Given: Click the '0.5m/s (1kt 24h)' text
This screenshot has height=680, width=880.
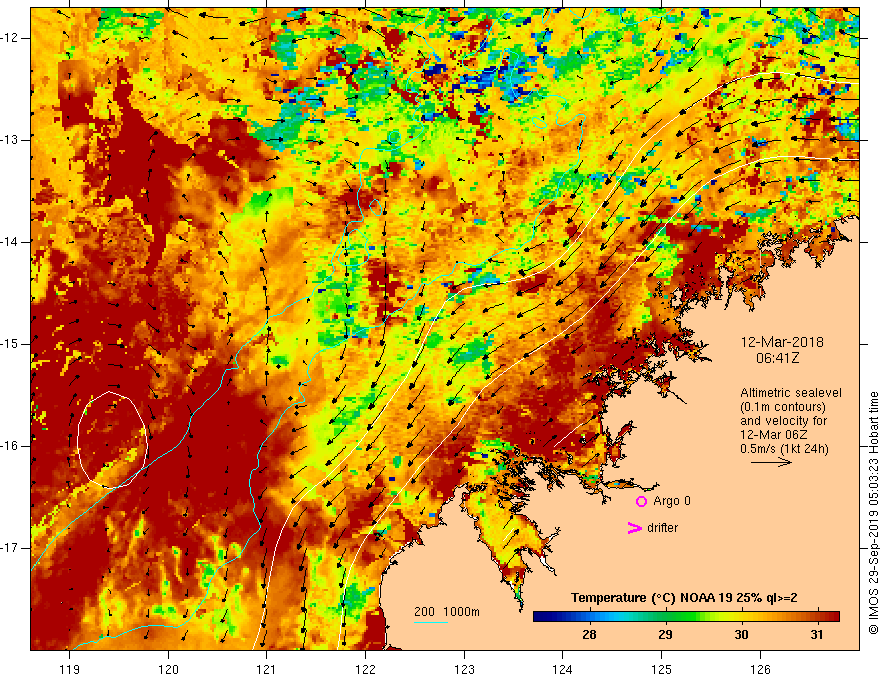Looking at the screenshot, I should click(x=784, y=449).
